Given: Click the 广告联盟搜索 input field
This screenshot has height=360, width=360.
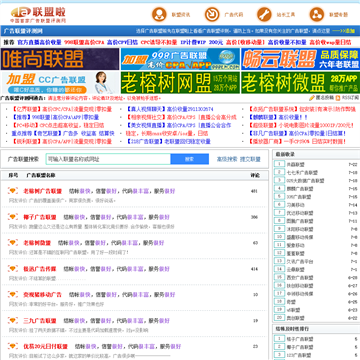Looking at the screenshot, I should 108,159.
